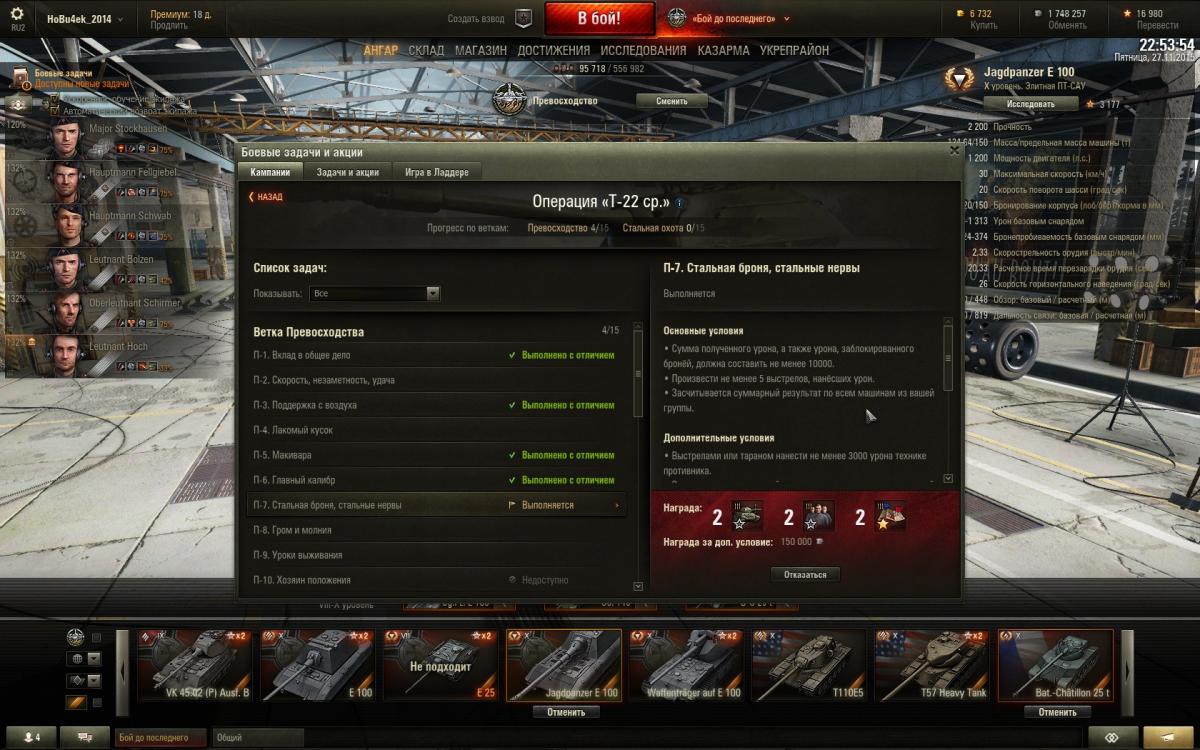Switch to the Задачи и акции tab
1200x750 pixels.
tap(347, 172)
